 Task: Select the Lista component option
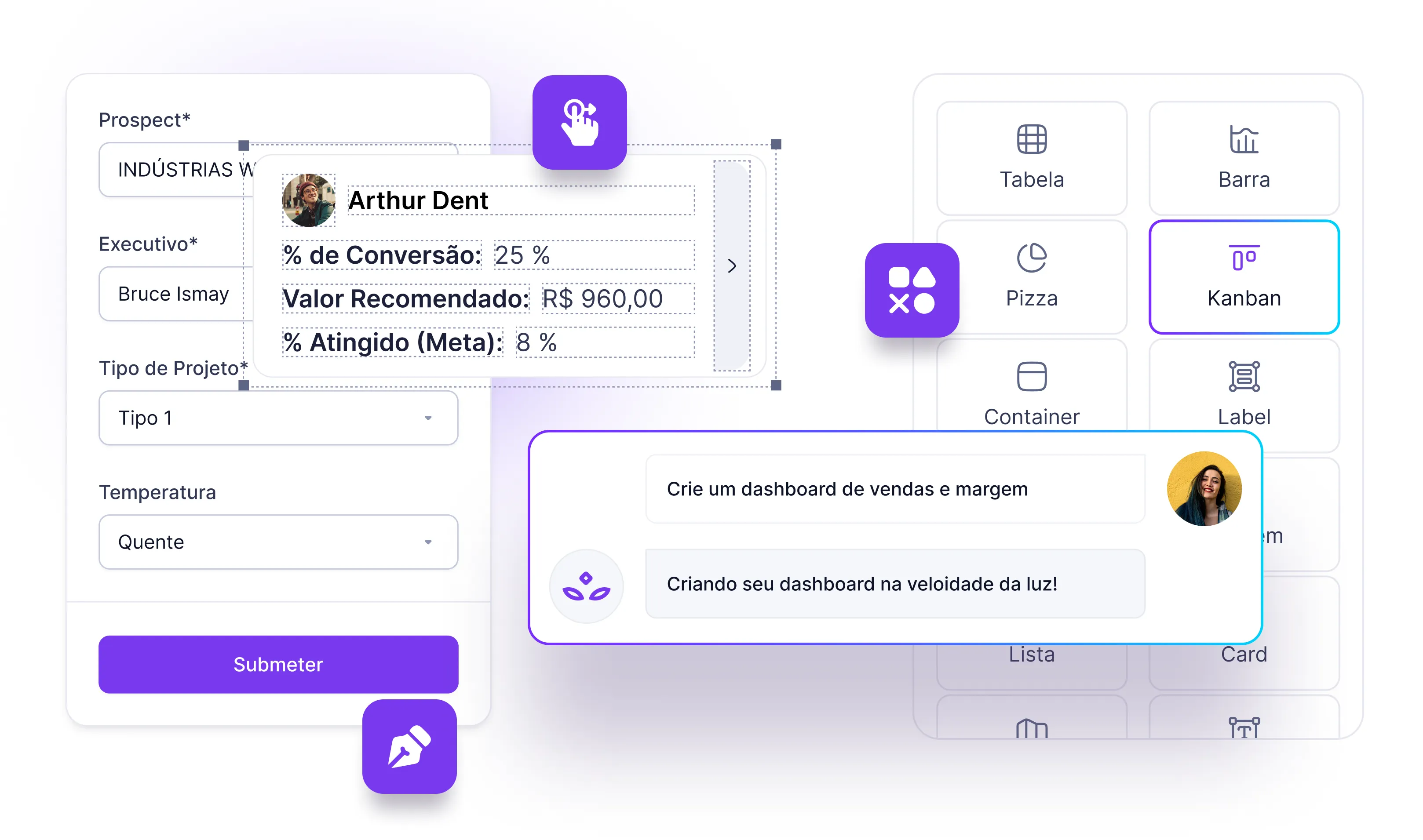(x=1033, y=657)
